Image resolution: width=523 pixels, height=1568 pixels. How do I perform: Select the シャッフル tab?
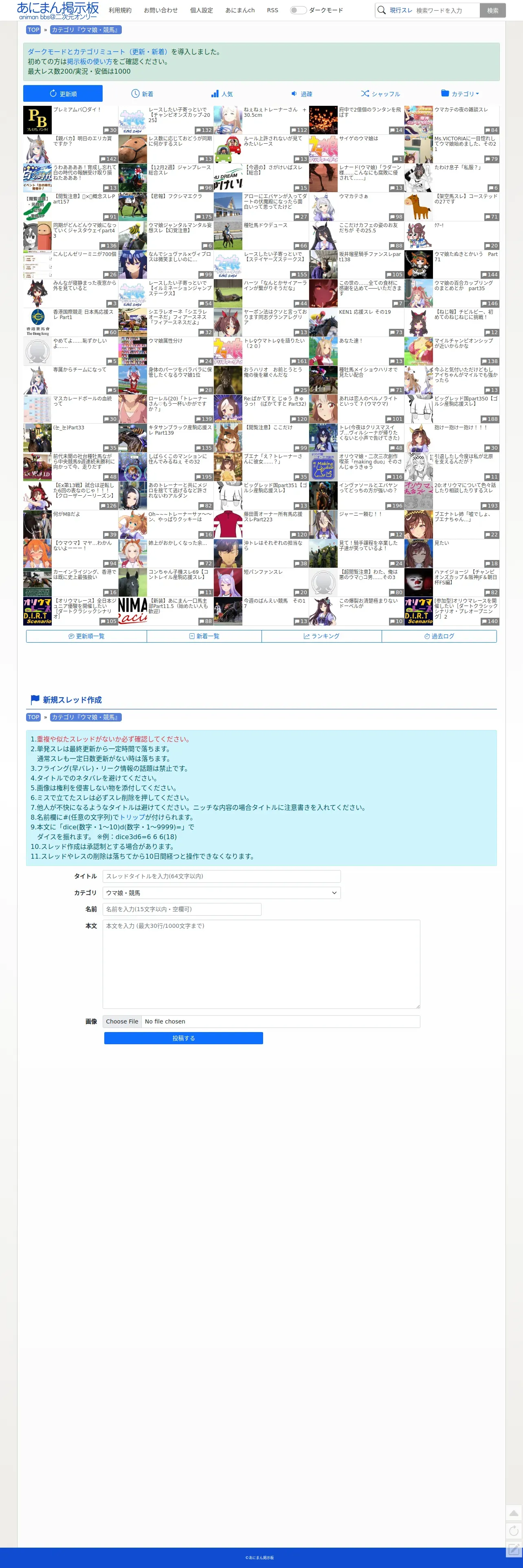click(x=380, y=94)
